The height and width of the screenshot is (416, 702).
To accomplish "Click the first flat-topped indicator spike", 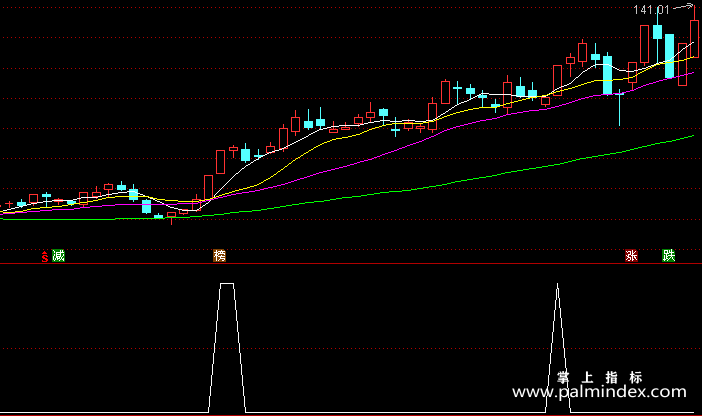I will pos(227,347).
